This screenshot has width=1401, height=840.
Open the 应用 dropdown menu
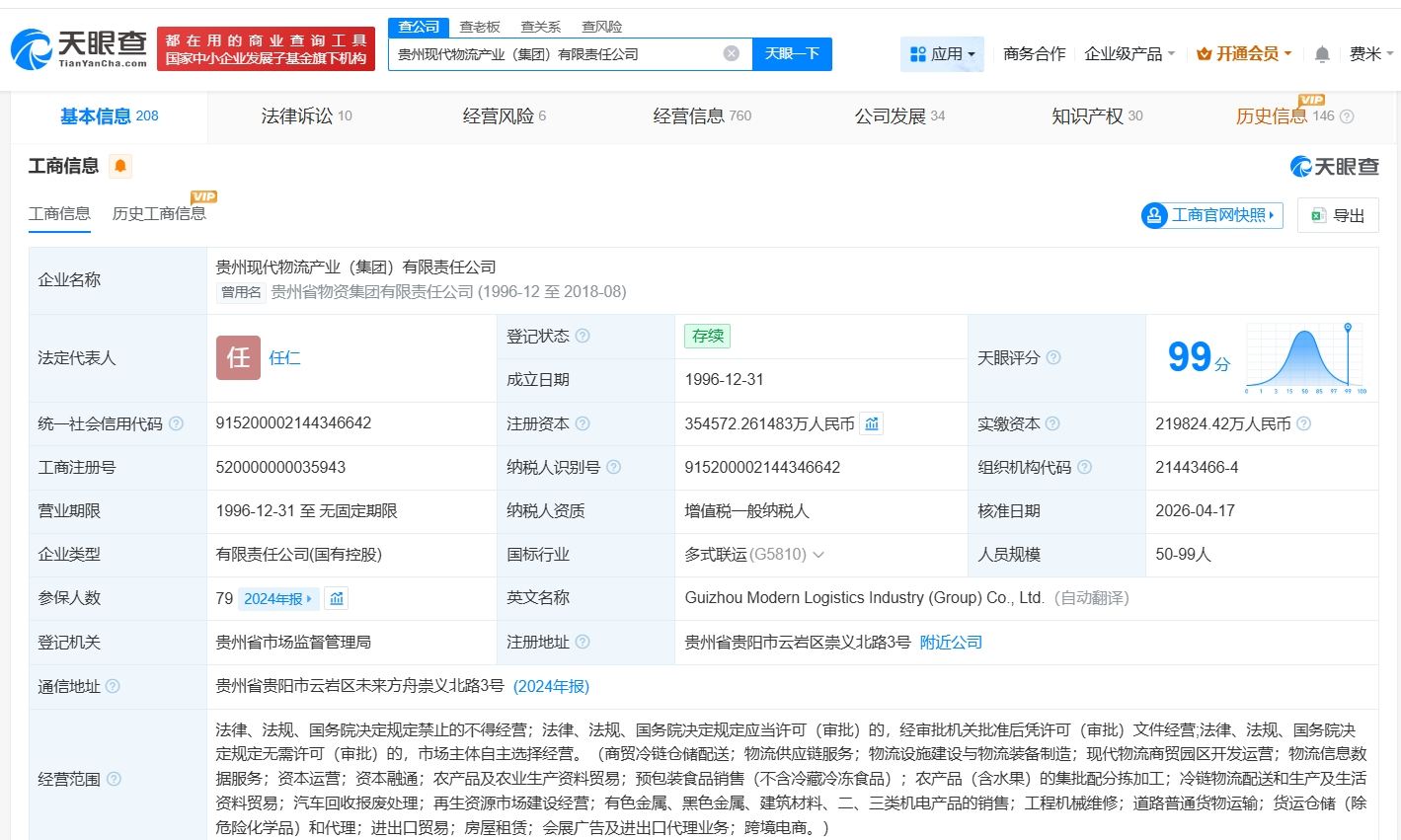942,54
